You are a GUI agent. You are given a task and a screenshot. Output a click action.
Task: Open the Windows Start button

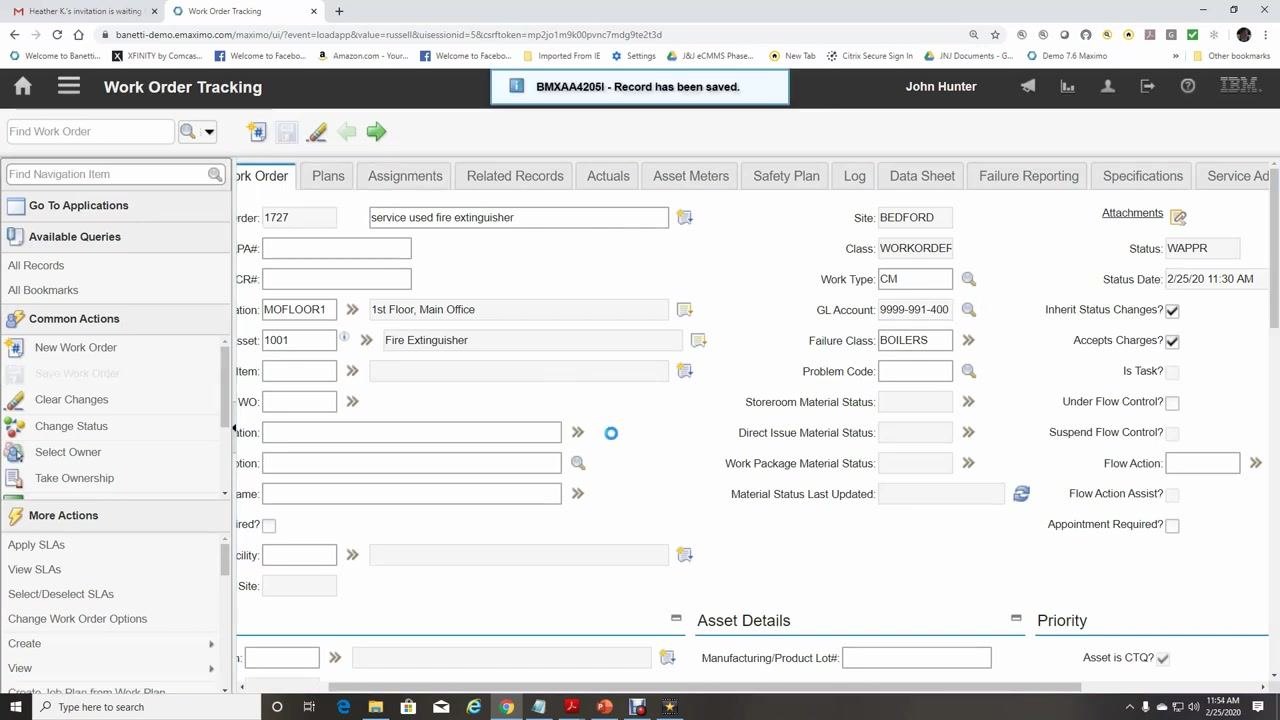pyautogui.click(x=17, y=707)
